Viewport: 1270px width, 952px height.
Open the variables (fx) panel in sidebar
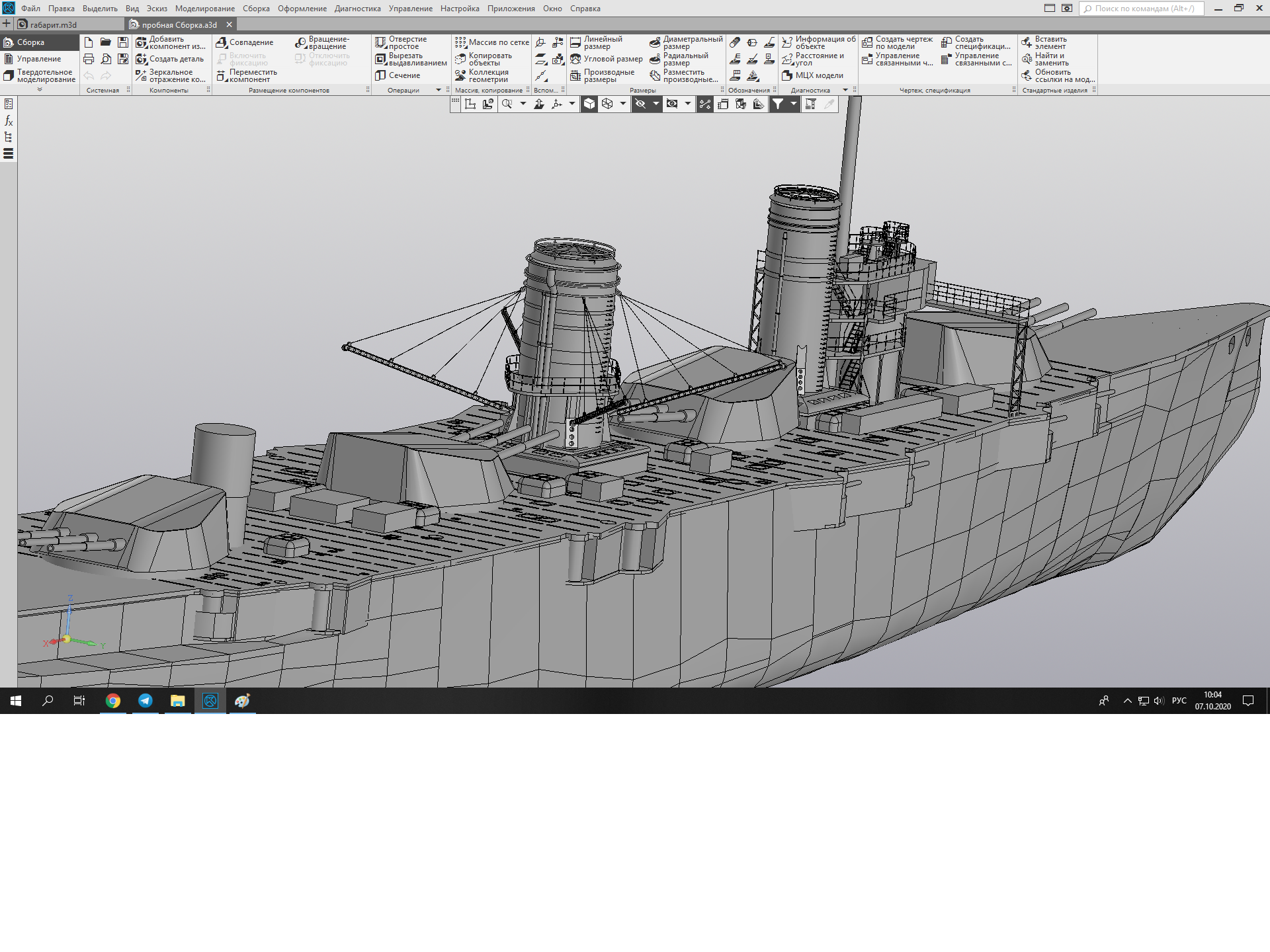click(9, 121)
